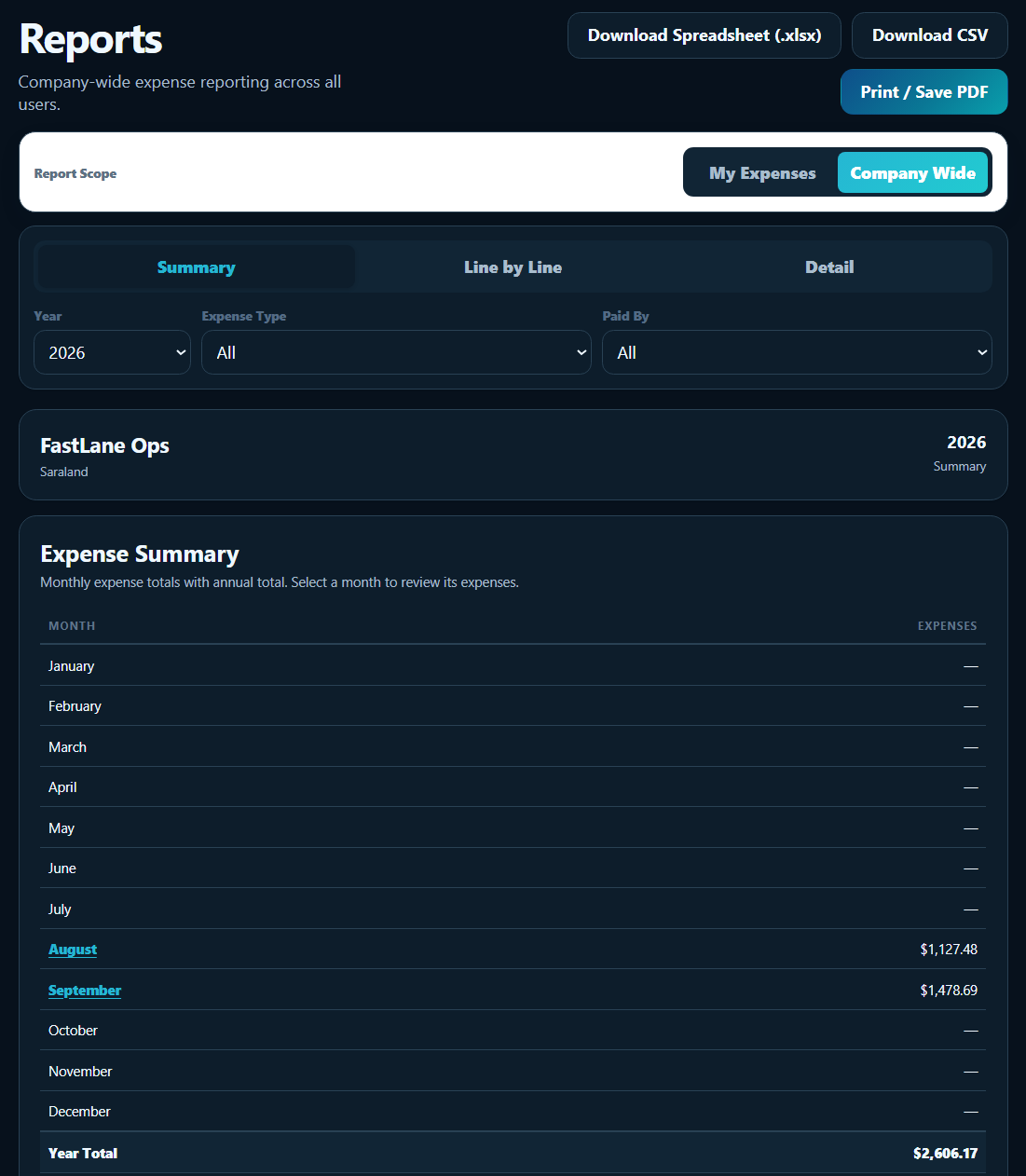This screenshot has width=1026, height=1176.
Task: Click the June row label
Action: (x=62, y=868)
